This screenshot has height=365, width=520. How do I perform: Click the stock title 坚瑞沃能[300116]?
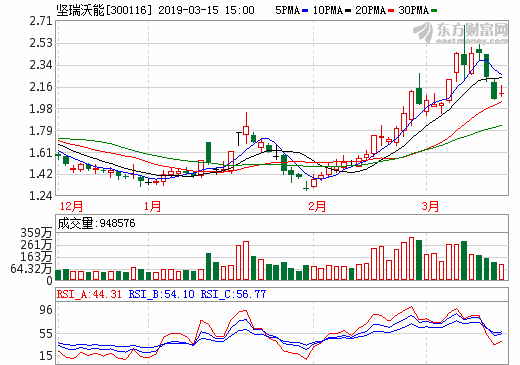coord(104,10)
